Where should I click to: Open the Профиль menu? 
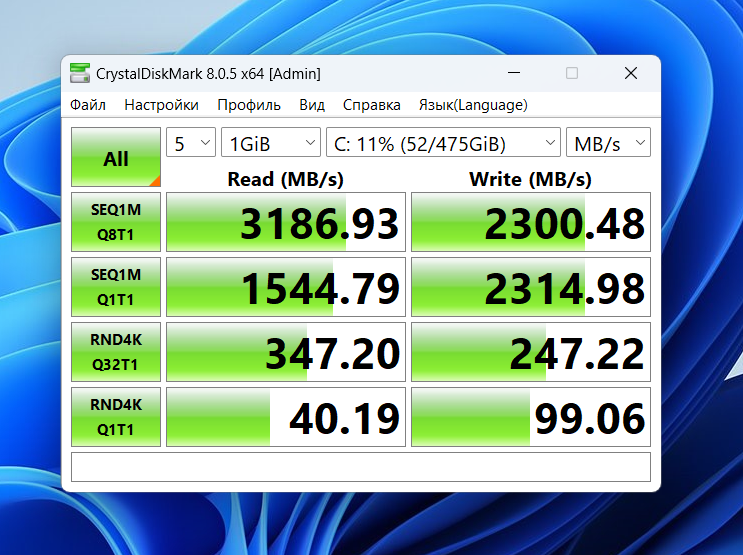click(x=249, y=105)
